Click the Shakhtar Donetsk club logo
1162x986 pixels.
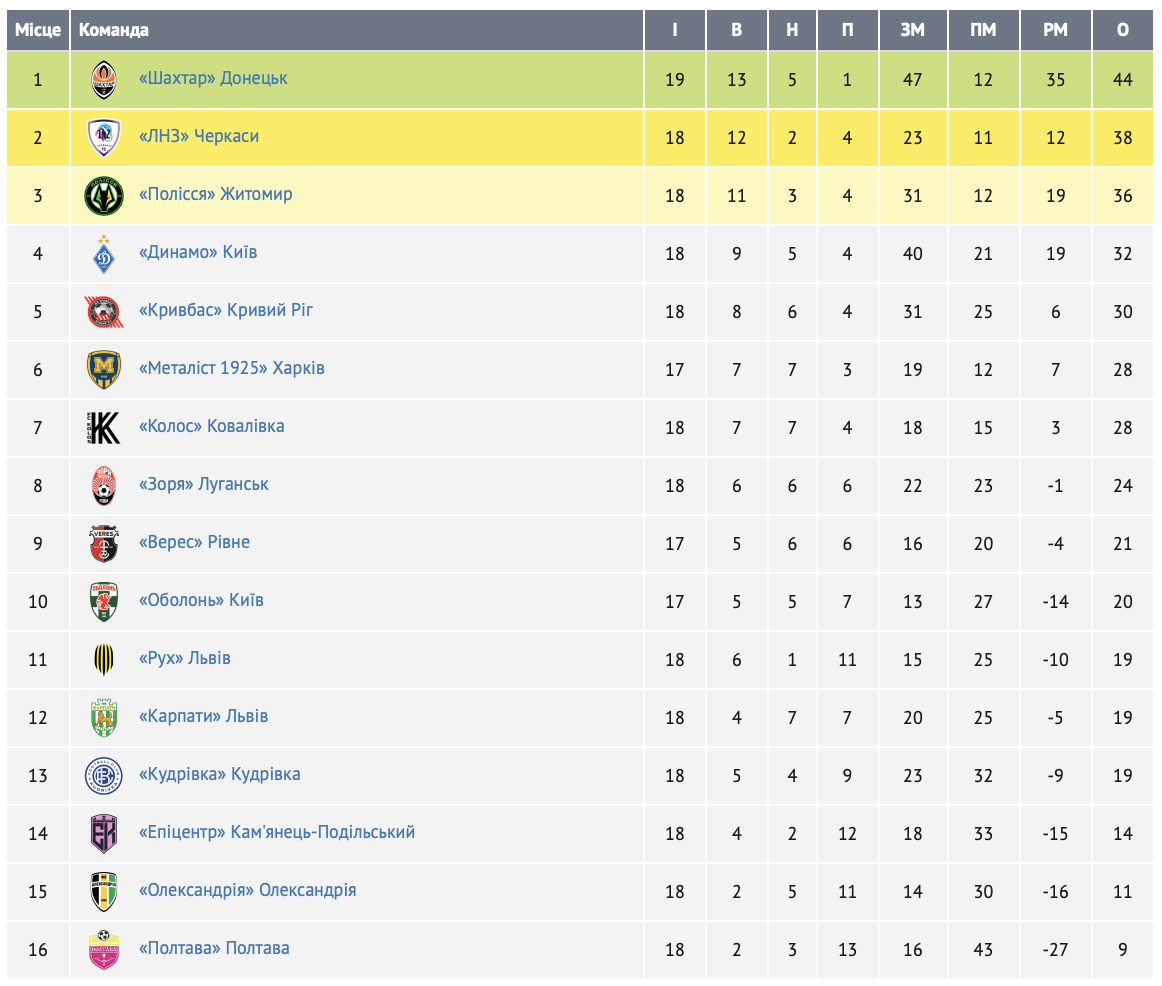(104, 79)
